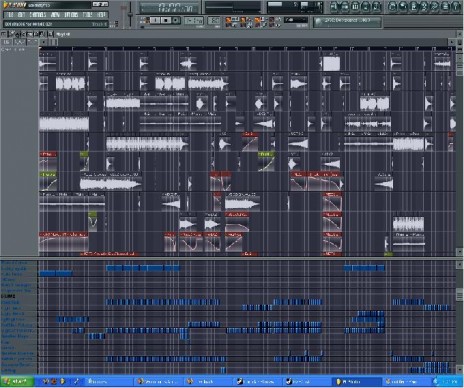Open the FILE menu

(x=10, y=15)
